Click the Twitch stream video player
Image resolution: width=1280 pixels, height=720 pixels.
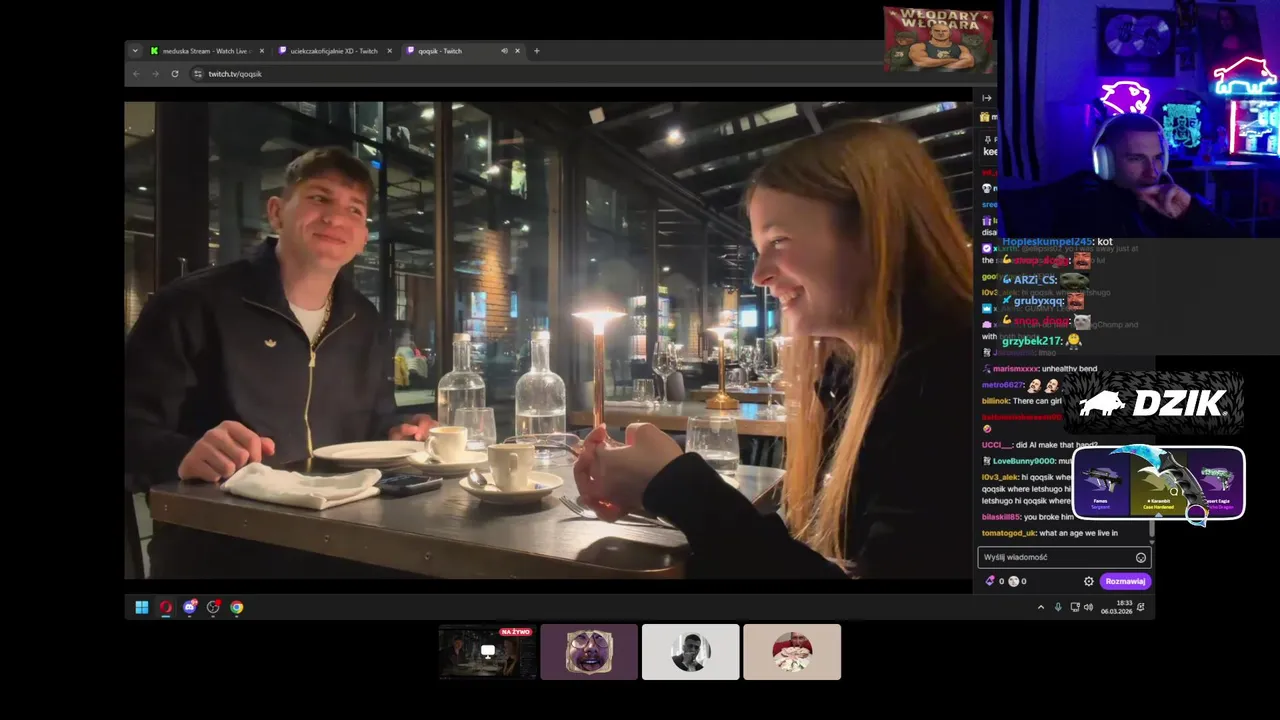(x=548, y=340)
